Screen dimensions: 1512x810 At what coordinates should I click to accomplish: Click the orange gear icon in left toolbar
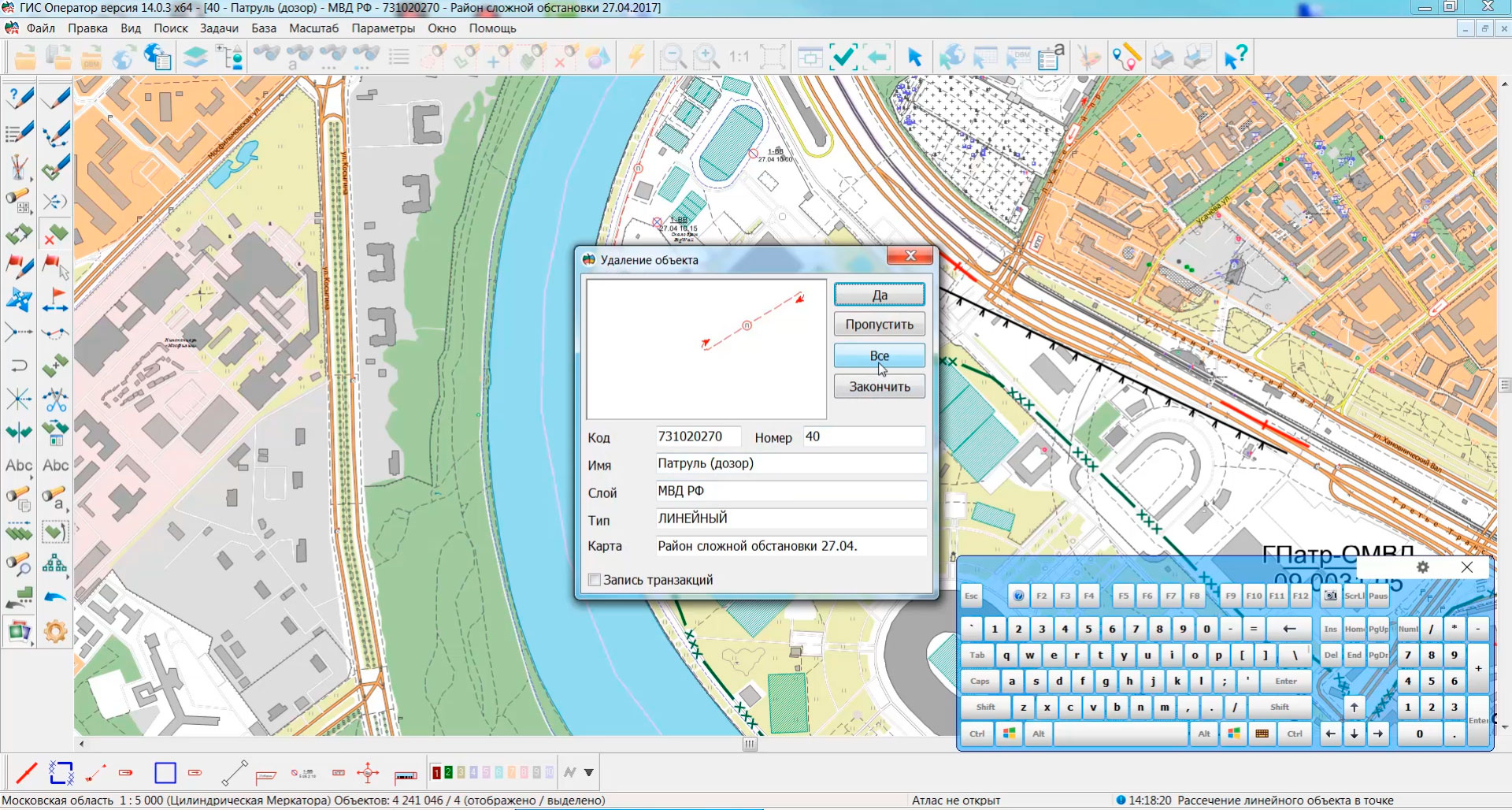pos(55,631)
